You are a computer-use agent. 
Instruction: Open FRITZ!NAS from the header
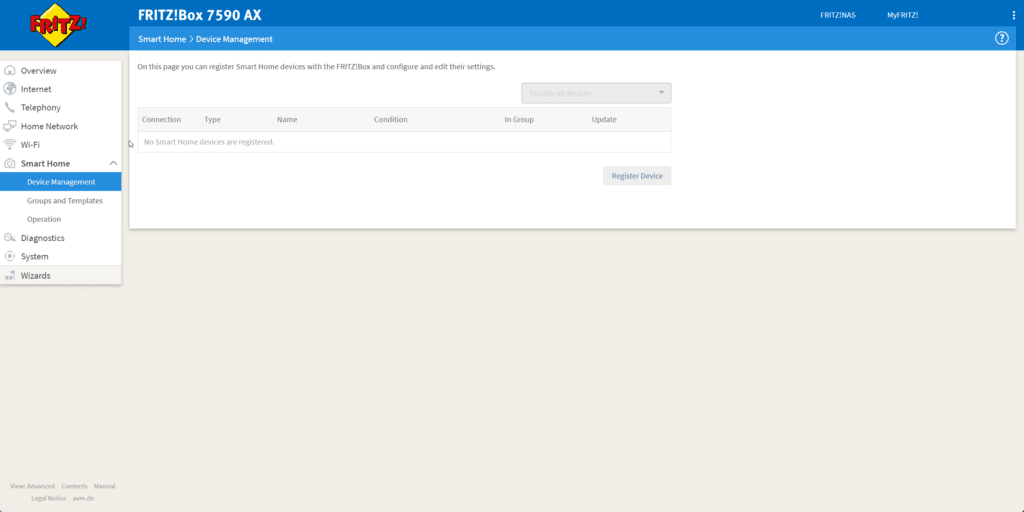point(837,15)
